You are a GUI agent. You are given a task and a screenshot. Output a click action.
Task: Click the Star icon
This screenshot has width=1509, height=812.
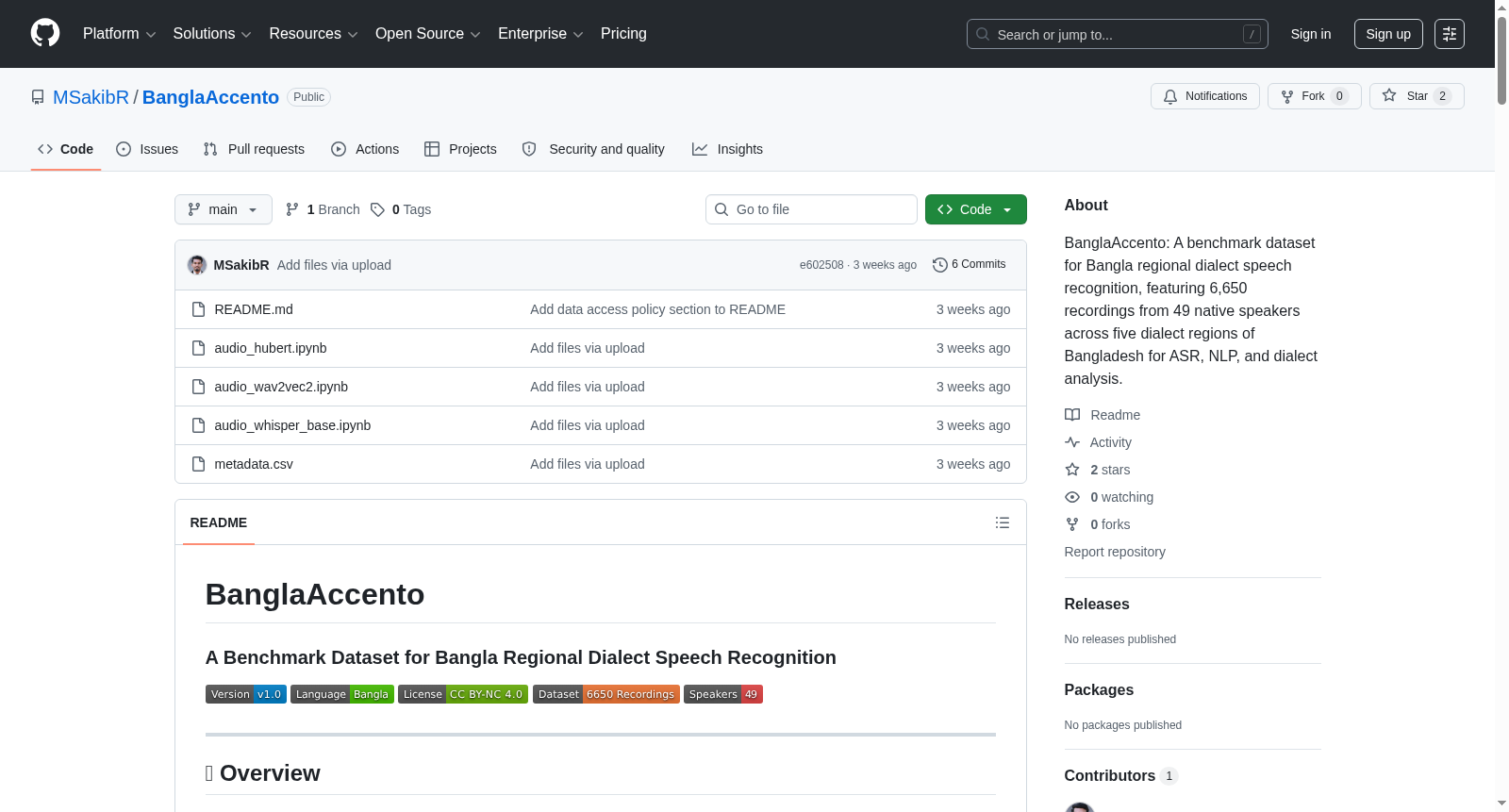click(x=1389, y=95)
